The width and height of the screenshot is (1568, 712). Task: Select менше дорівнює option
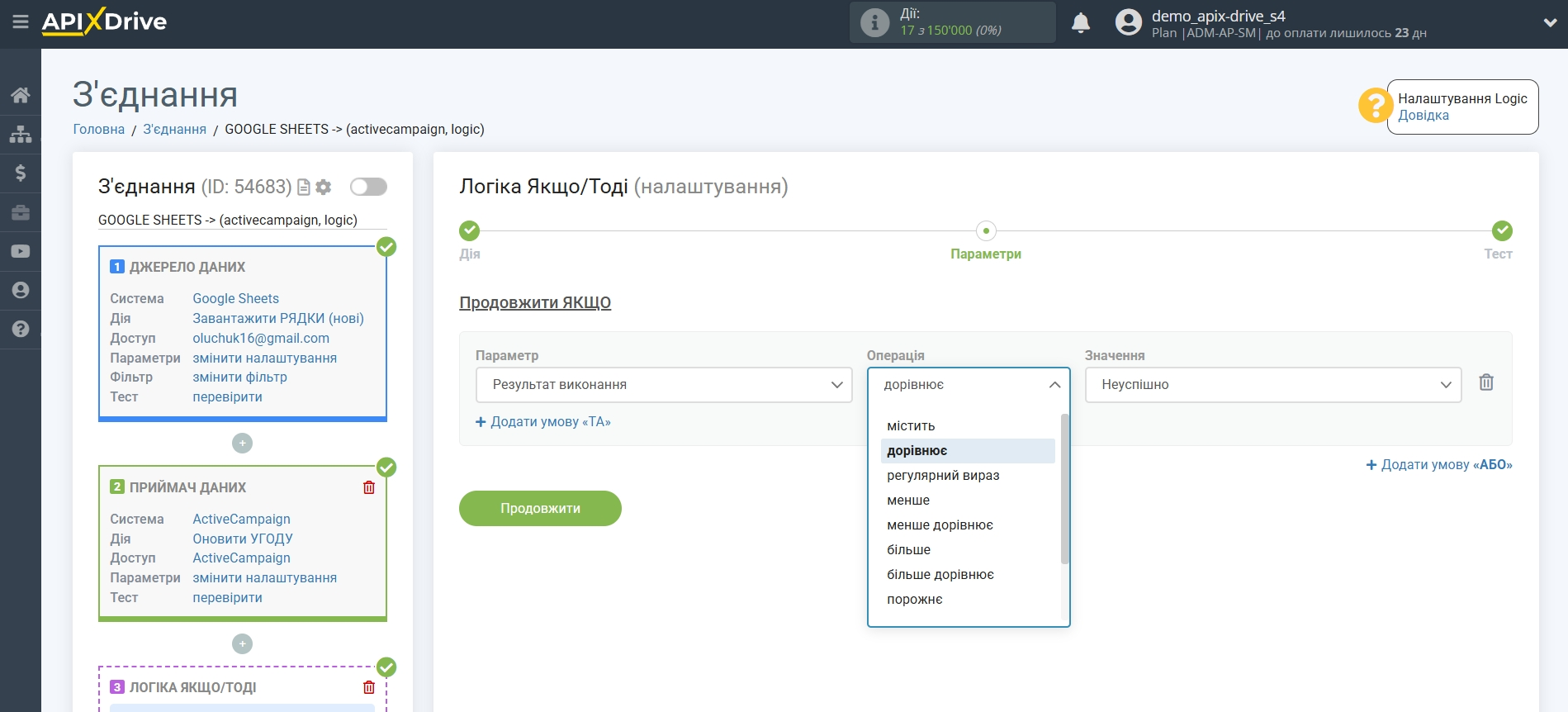click(x=968, y=525)
